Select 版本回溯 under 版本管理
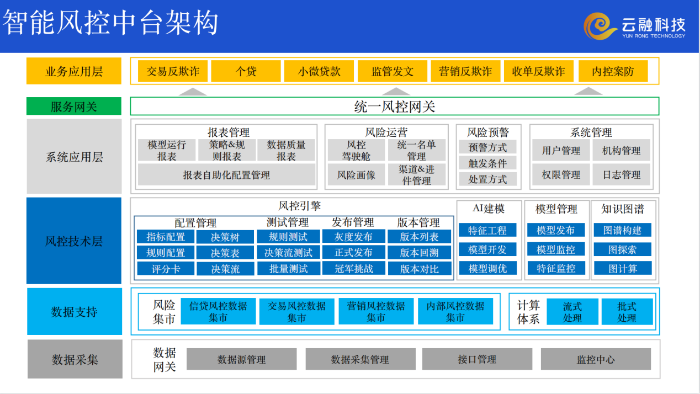 (419, 253)
